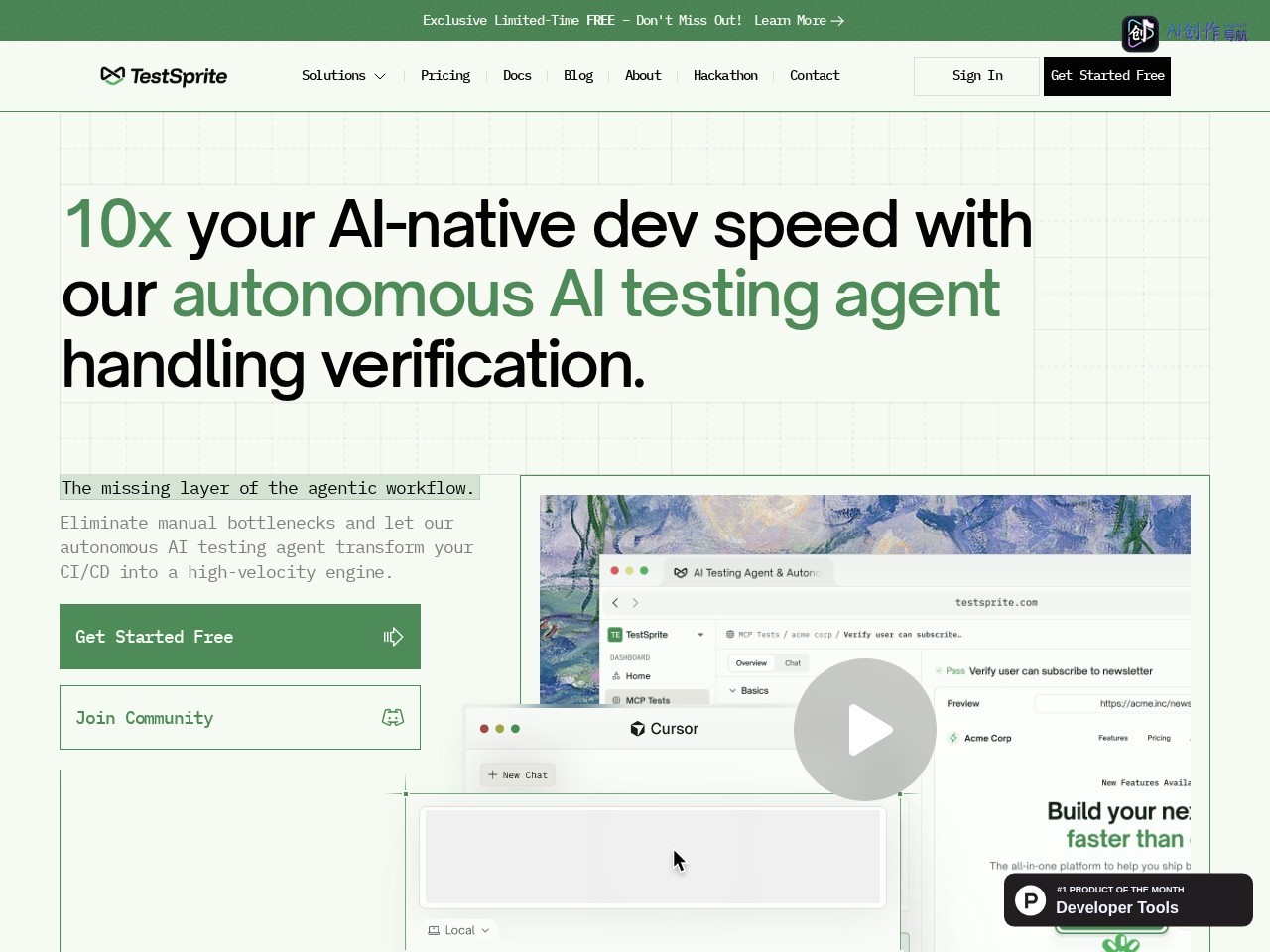Select the Chat tab in the demo
This screenshot has width=1270, height=952.
pyautogui.click(x=793, y=663)
